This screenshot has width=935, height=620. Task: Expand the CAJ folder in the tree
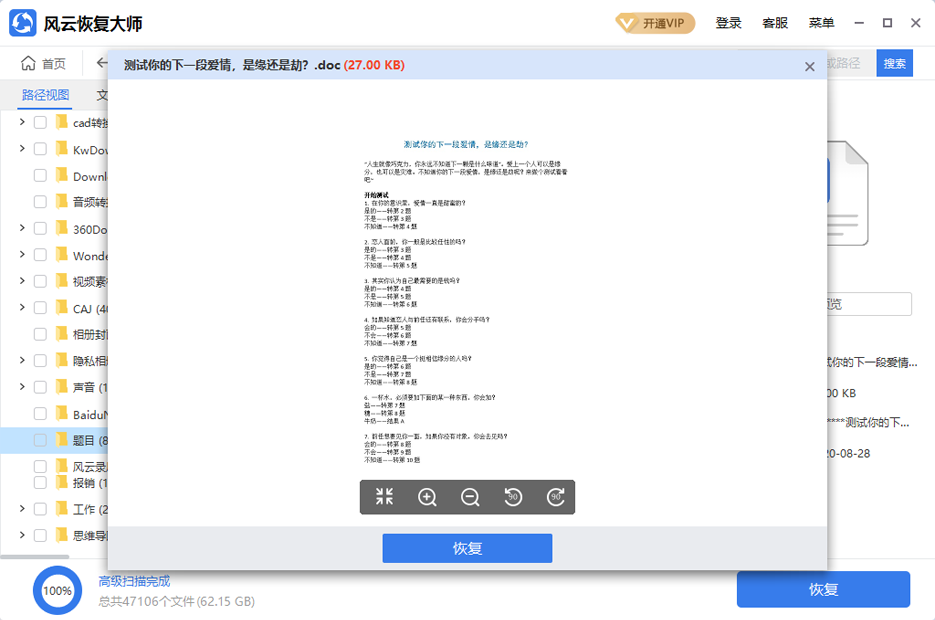pos(22,307)
